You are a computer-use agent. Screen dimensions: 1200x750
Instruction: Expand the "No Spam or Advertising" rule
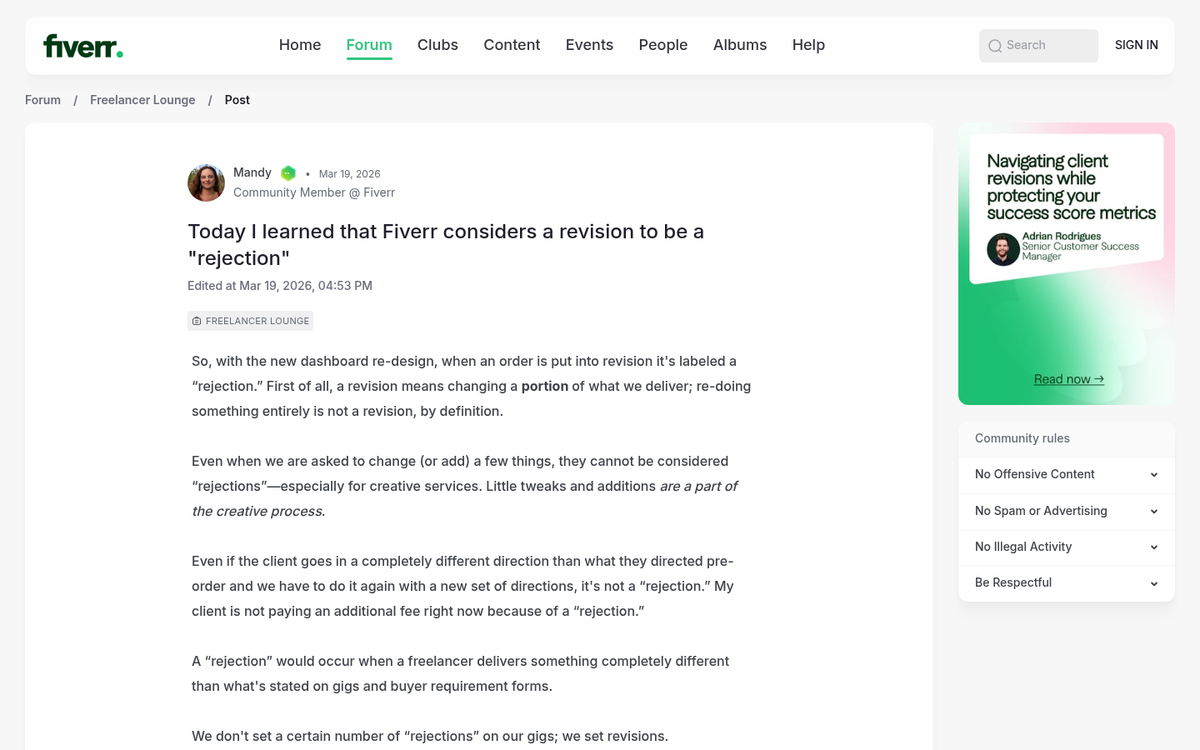(x=1066, y=510)
